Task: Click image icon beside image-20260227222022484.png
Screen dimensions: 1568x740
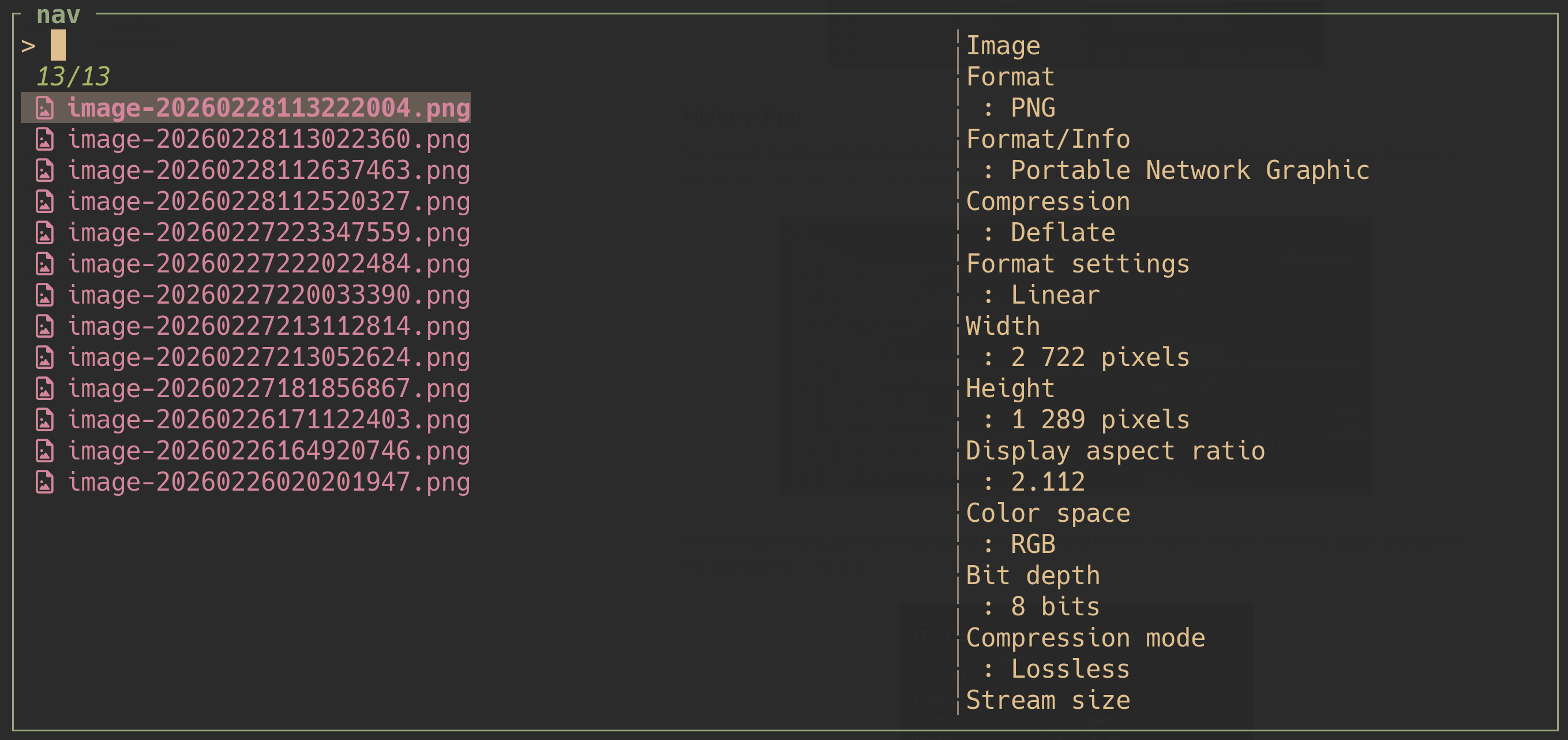Action: coord(44,264)
